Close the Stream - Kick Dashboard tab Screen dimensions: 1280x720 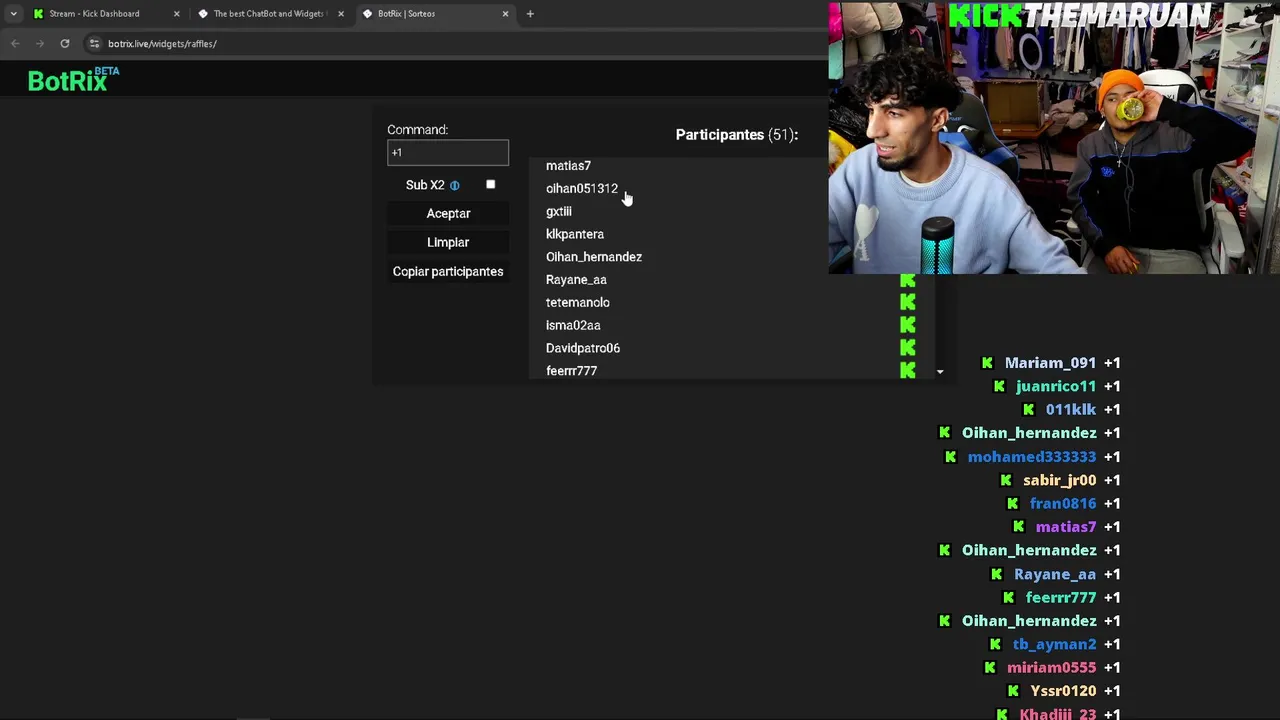(177, 14)
